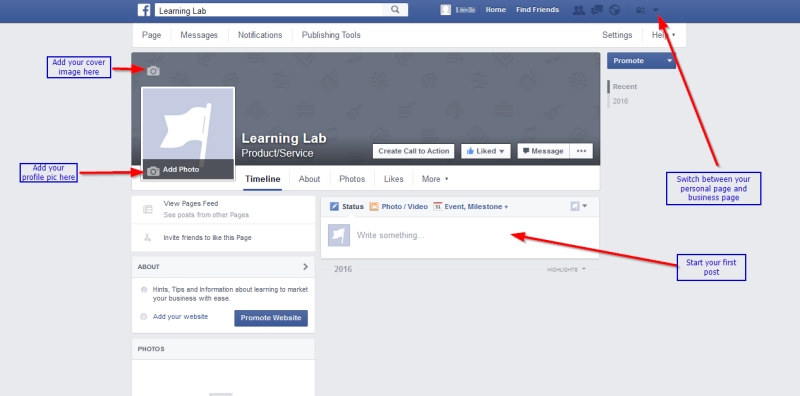Open page Settings

pyautogui.click(x=617, y=35)
